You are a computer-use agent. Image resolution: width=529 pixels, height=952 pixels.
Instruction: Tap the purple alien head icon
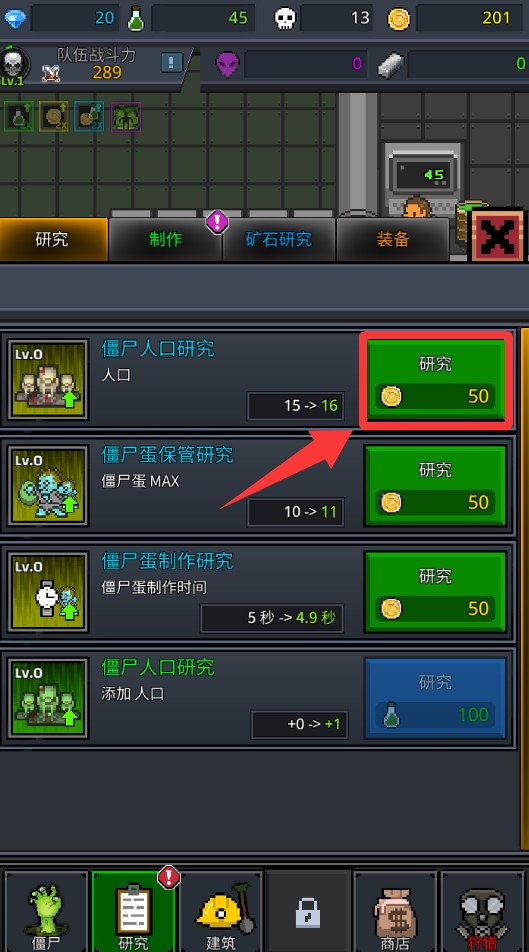point(227,64)
